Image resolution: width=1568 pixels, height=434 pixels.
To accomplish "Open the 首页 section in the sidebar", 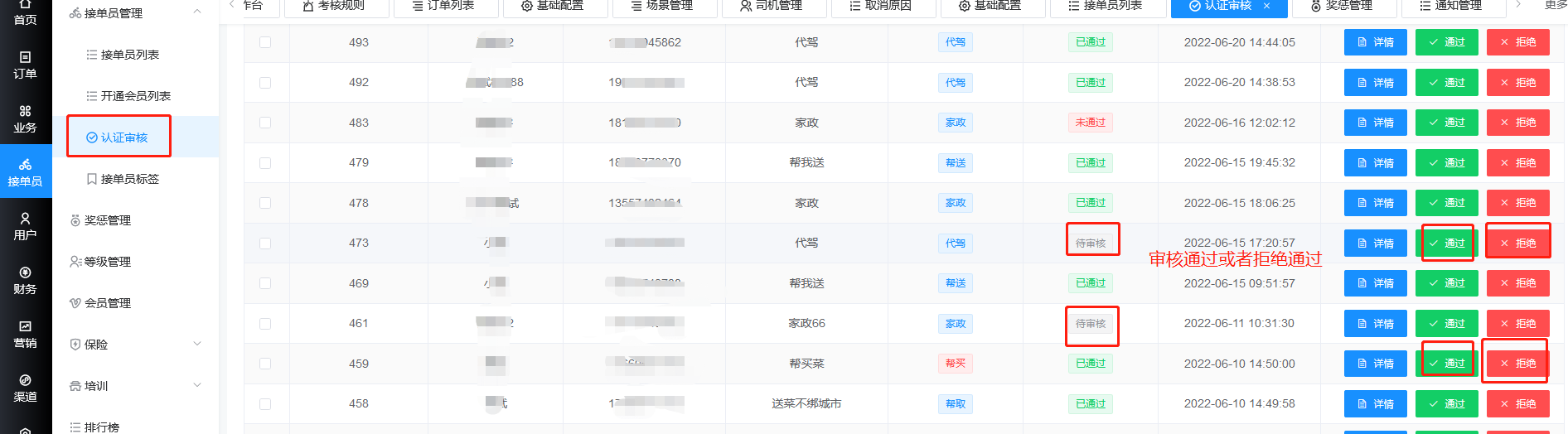I will click(26, 12).
